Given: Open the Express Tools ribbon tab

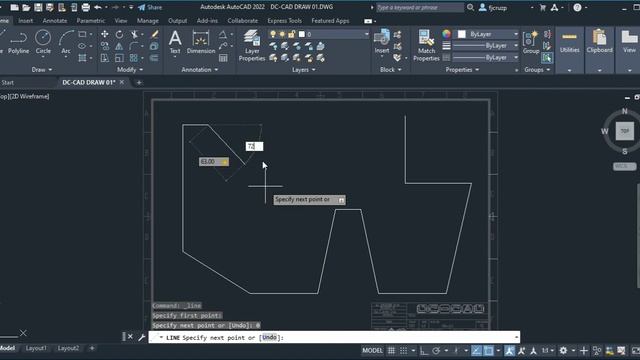Looking at the screenshot, I should click(x=284, y=20).
